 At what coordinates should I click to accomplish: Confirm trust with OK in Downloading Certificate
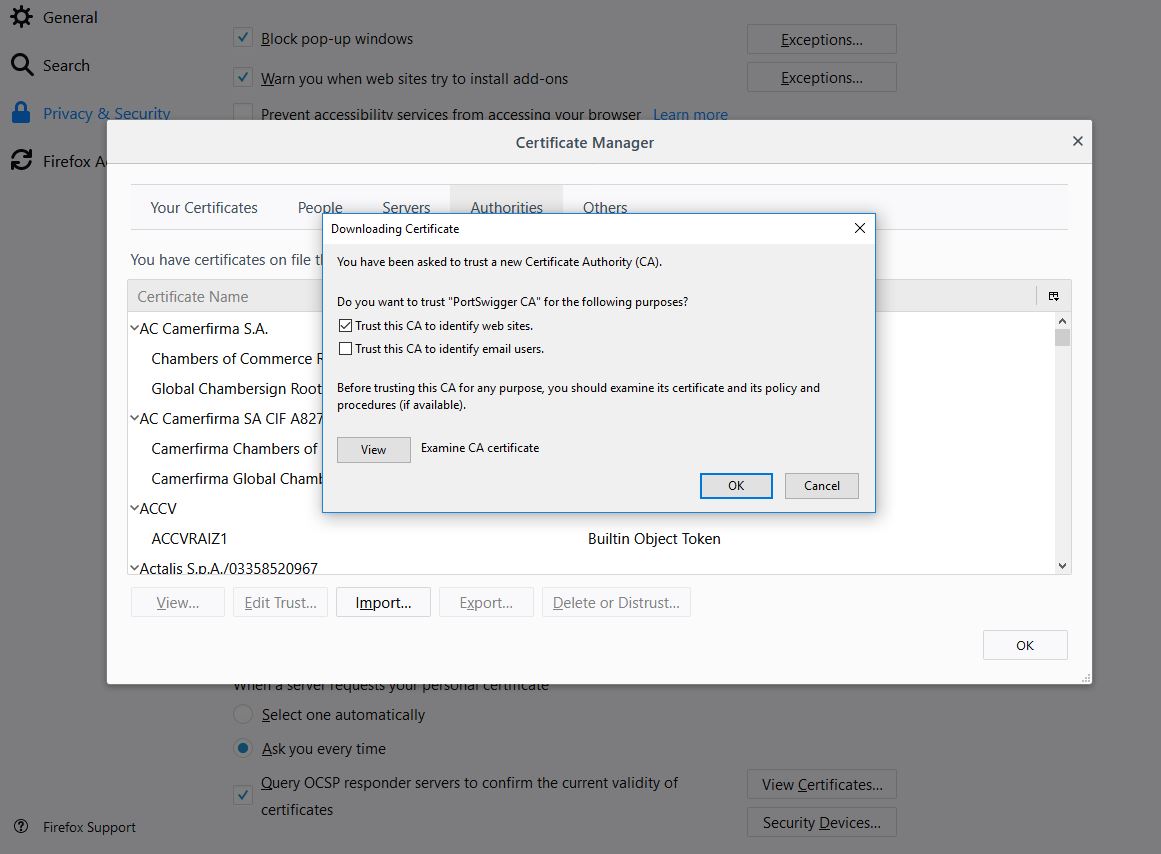pyautogui.click(x=736, y=486)
